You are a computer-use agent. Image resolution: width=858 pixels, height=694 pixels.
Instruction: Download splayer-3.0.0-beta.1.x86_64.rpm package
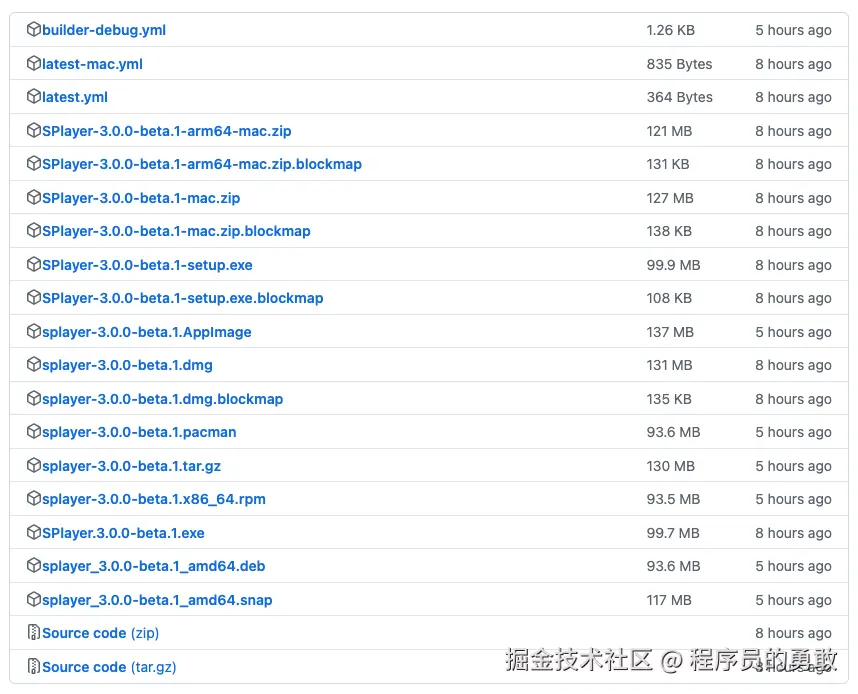tap(154, 499)
